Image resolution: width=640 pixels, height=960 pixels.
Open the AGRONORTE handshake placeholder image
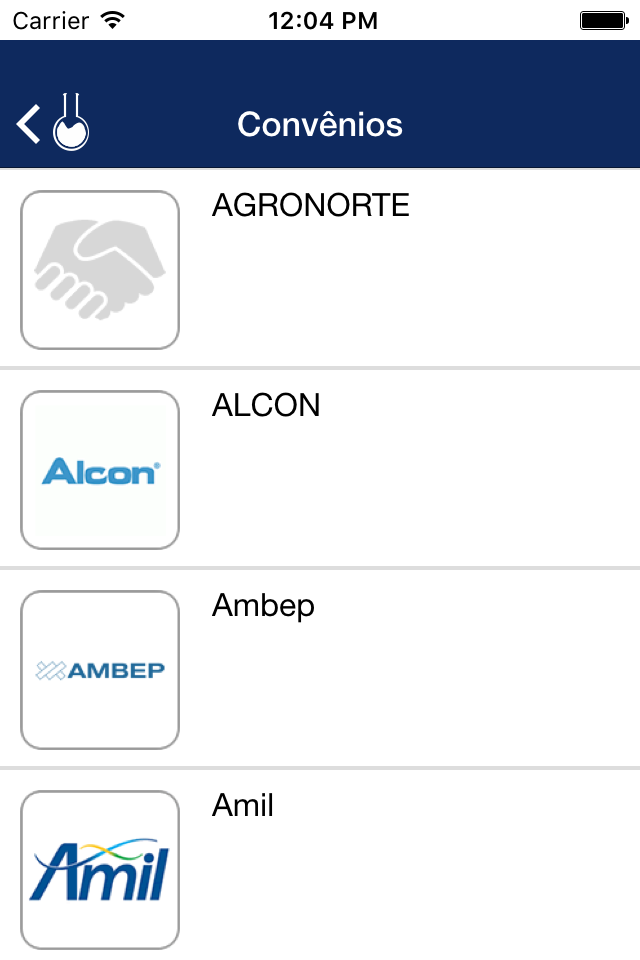[x=100, y=270]
